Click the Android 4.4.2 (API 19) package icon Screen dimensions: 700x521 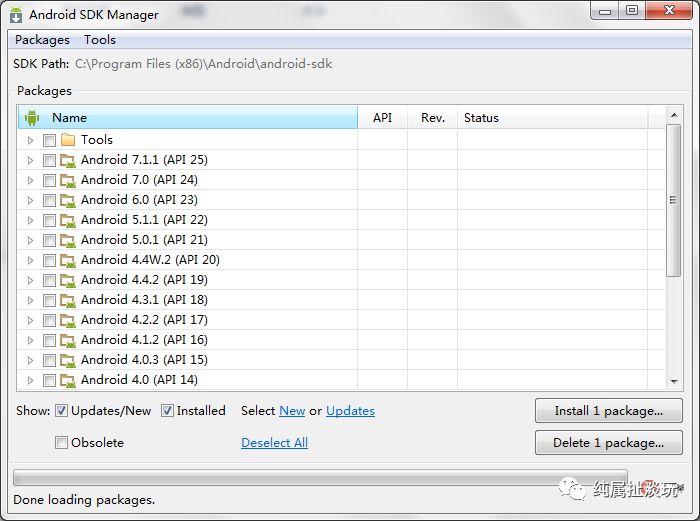[x=68, y=280]
